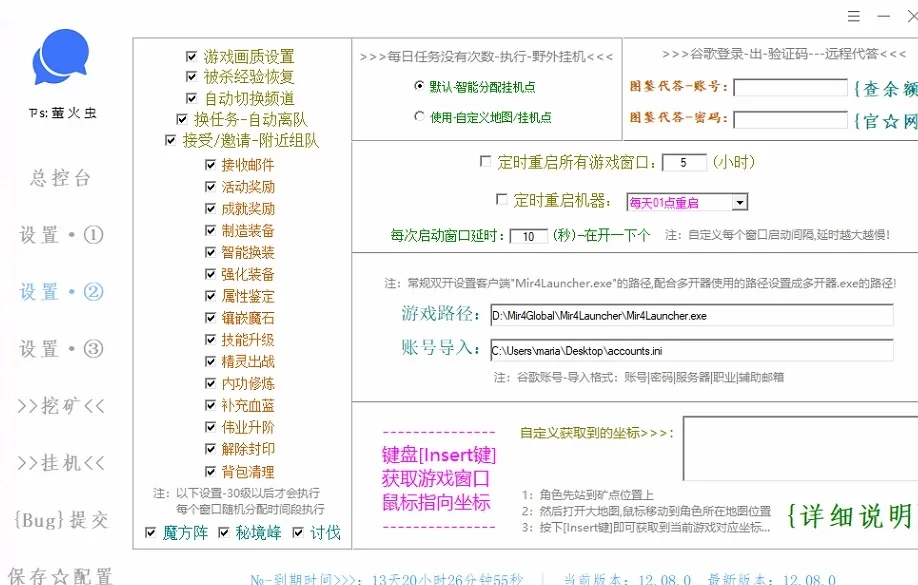This screenshot has height=585, width=918.
Task: Click the restart hours field showing 5
Action: coord(684,163)
